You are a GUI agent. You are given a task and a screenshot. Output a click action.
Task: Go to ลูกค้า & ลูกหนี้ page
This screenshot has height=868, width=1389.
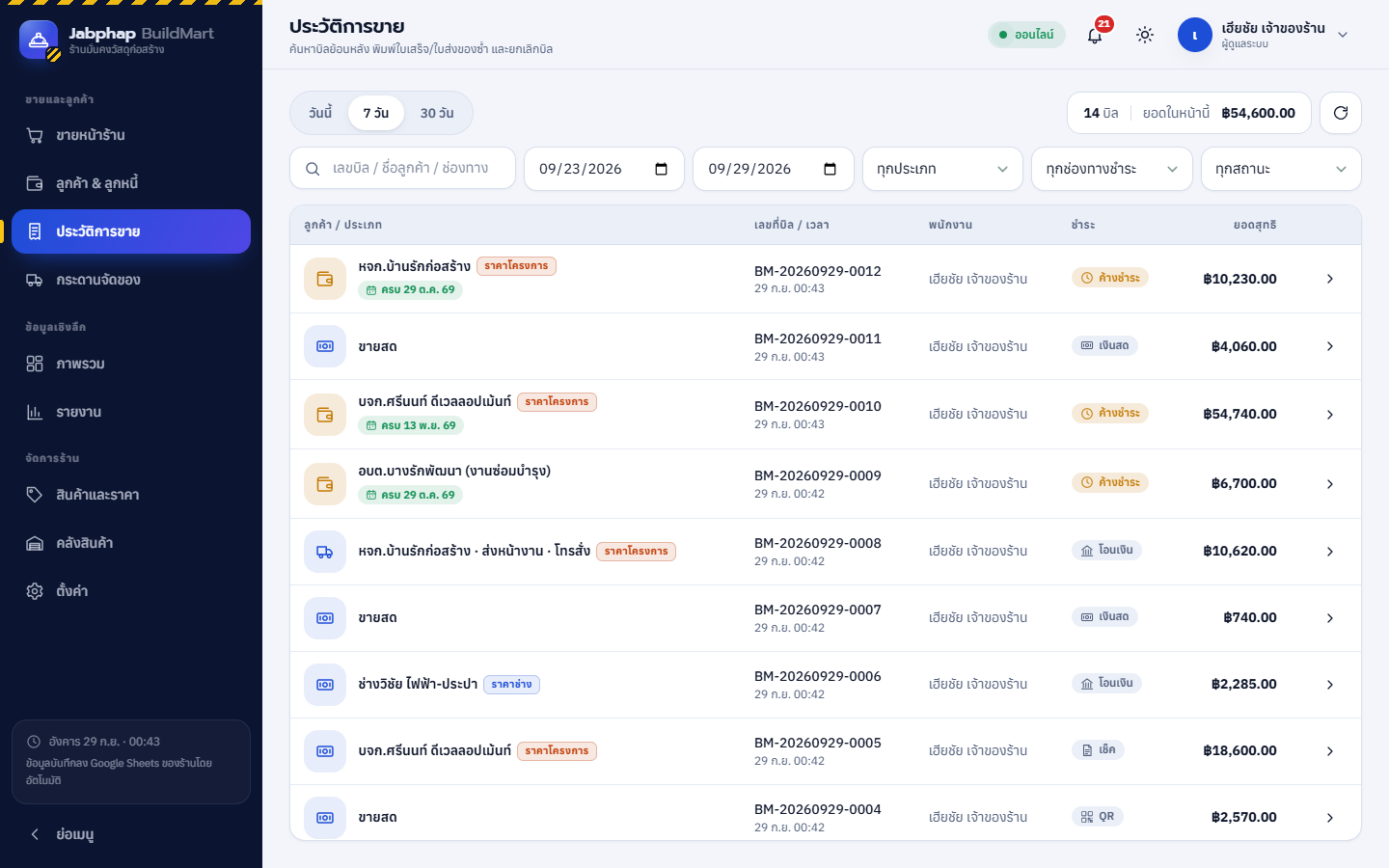coord(131,183)
